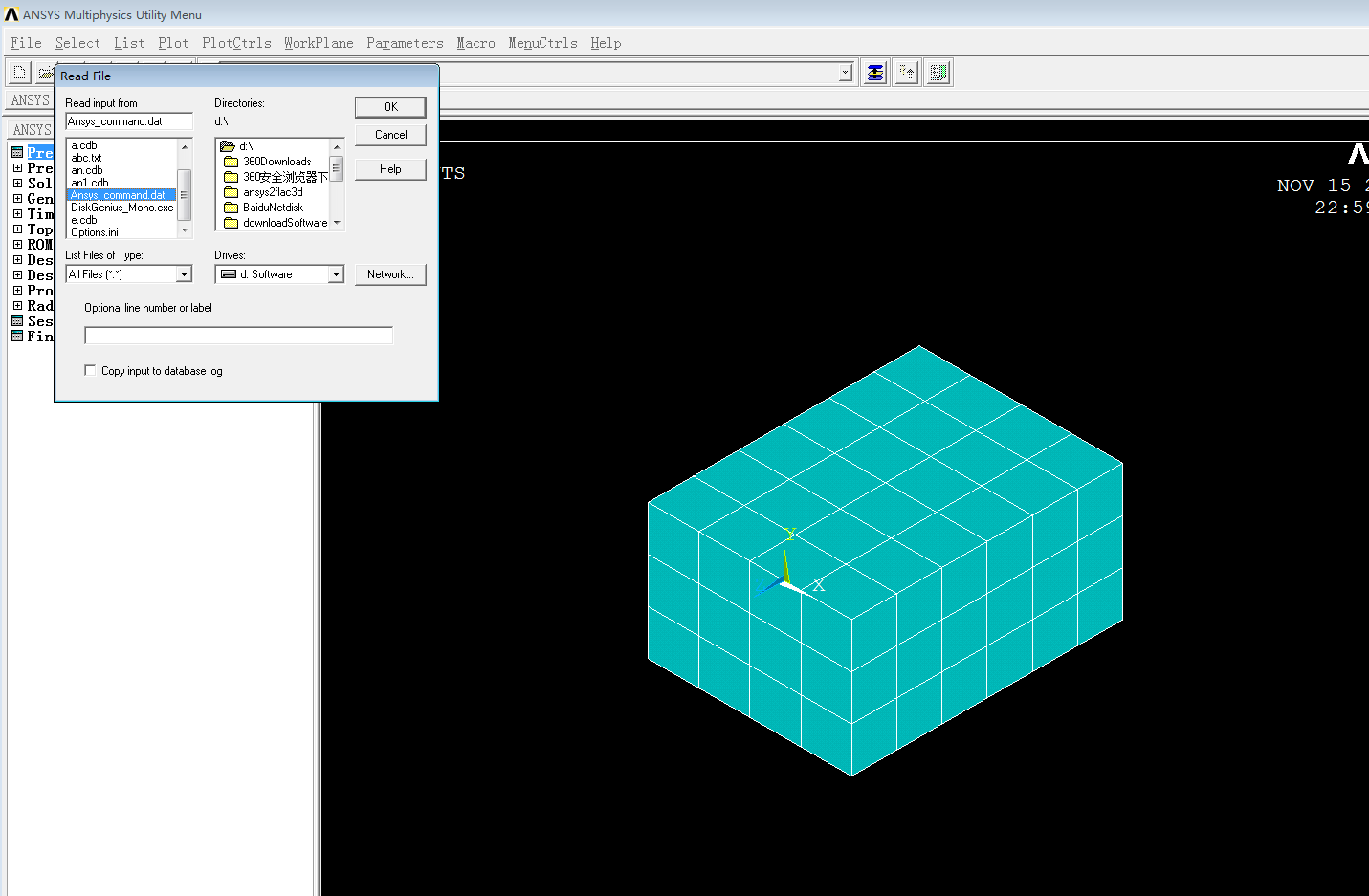
Task: Open the command input dropdown arrow
Action: (845, 73)
